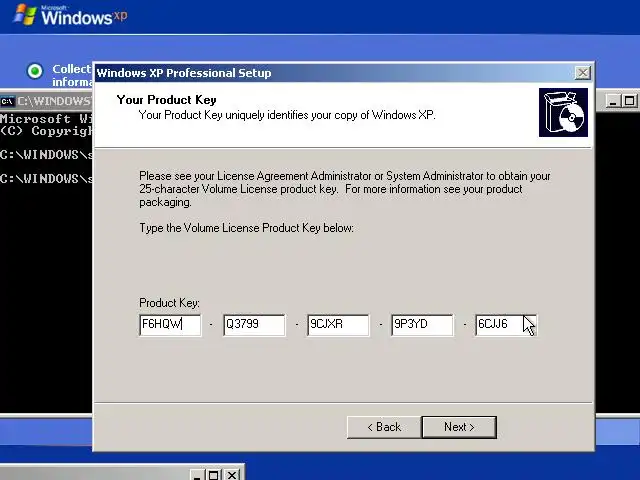Go back using the Back button
This screenshot has height=480, width=640.
click(384, 427)
